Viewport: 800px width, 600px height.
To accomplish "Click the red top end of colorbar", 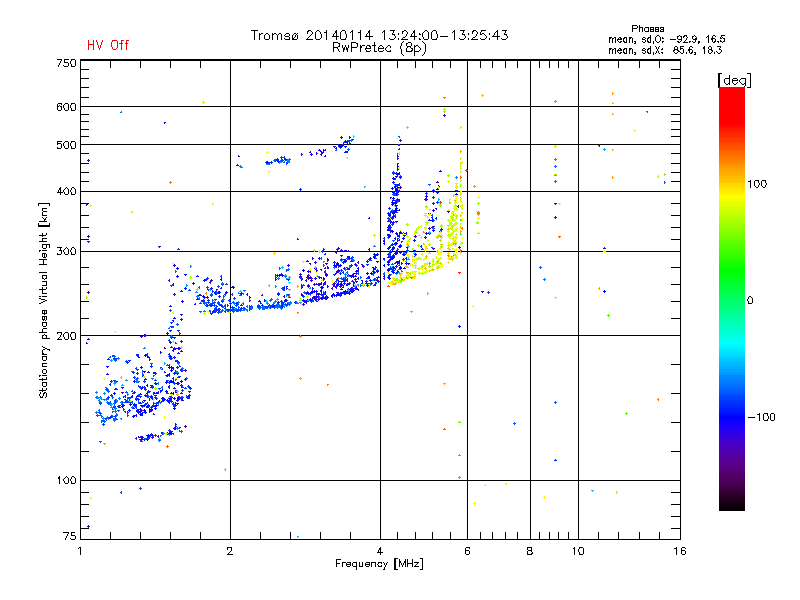I will pyautogui.click(x=732, y=93).
